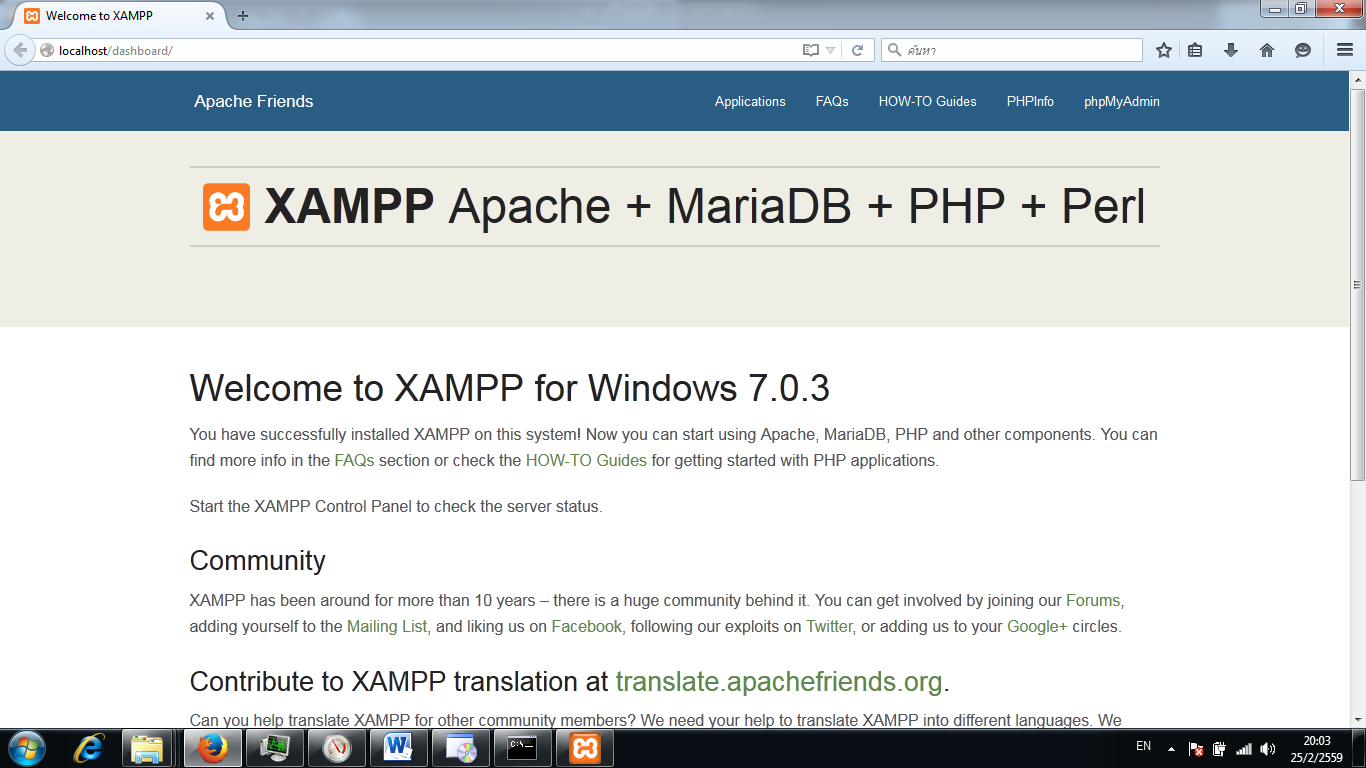Image resolution: width=1366 pixels, height=768 pixels.
Task: Click the globe site identity icon
Action: point(46,50)
